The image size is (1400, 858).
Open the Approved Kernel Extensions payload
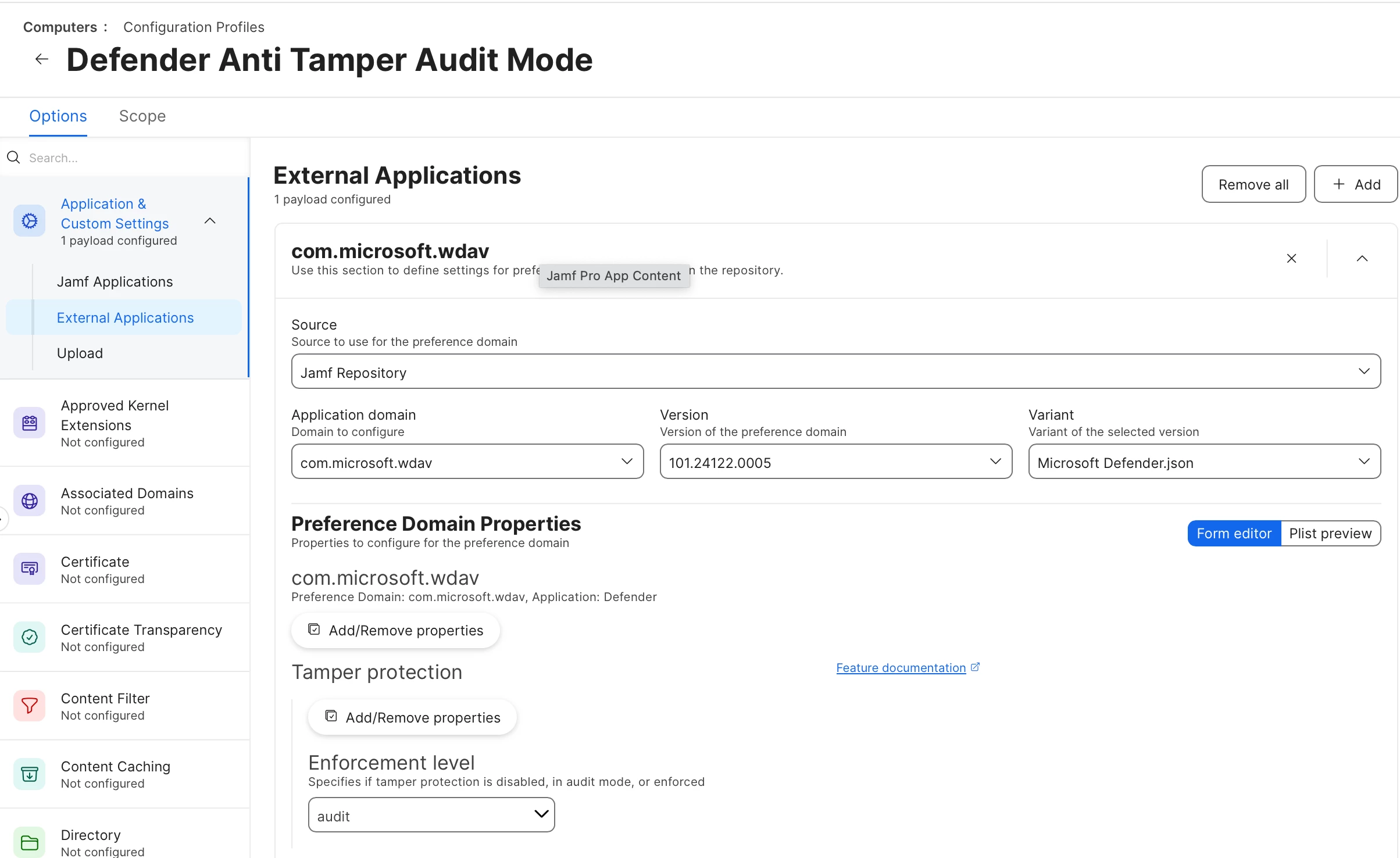[125, 423]
